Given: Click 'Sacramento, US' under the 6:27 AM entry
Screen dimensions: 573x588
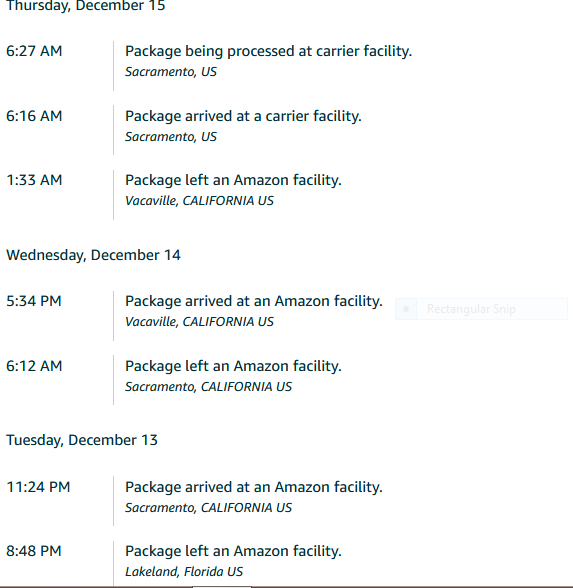Looking at the screenshot, I should pos(171,72).
